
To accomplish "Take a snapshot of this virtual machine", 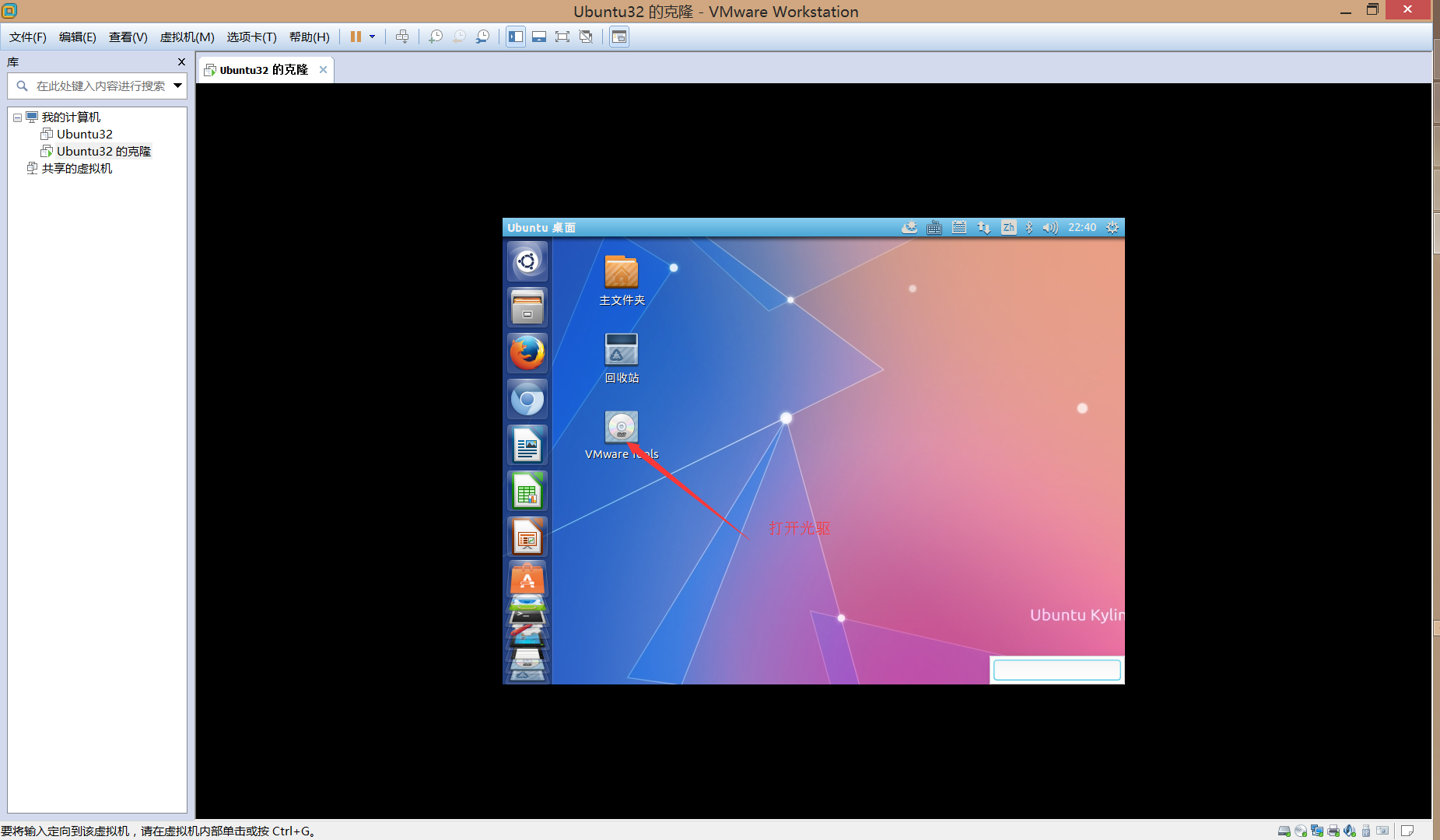I will pos(436,37).
